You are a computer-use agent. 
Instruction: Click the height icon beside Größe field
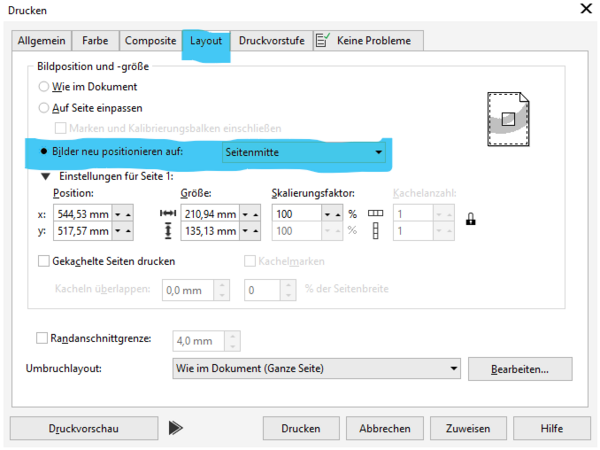click(x=167, y=232)
